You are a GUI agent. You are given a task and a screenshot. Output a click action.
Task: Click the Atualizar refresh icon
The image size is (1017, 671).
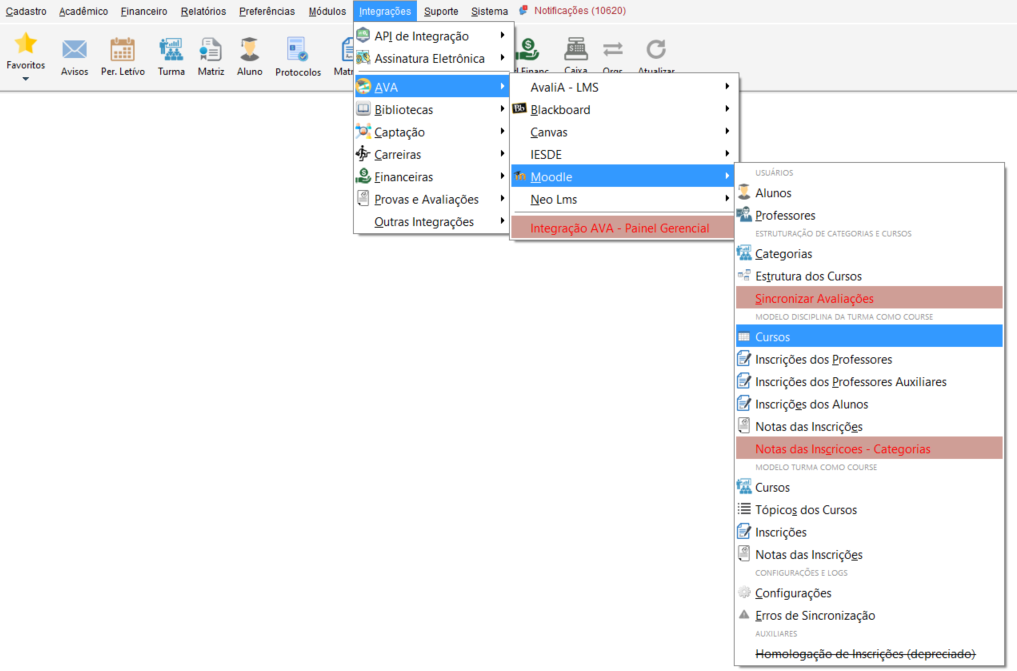point(656,49)
